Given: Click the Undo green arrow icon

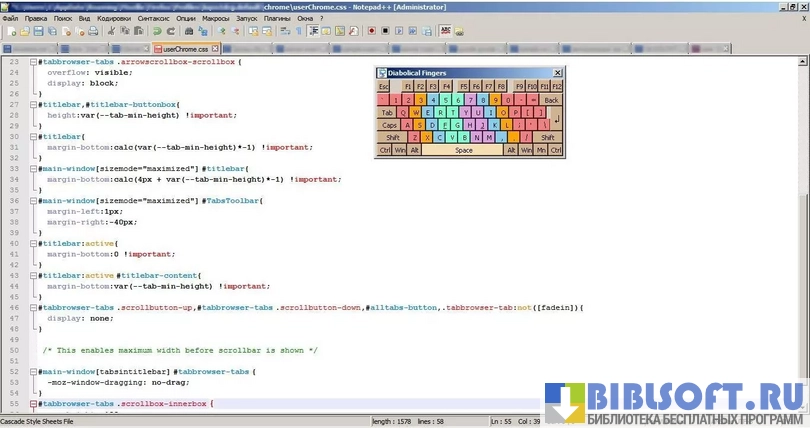Looking at the screenshot, I should [x=157, y=31].
